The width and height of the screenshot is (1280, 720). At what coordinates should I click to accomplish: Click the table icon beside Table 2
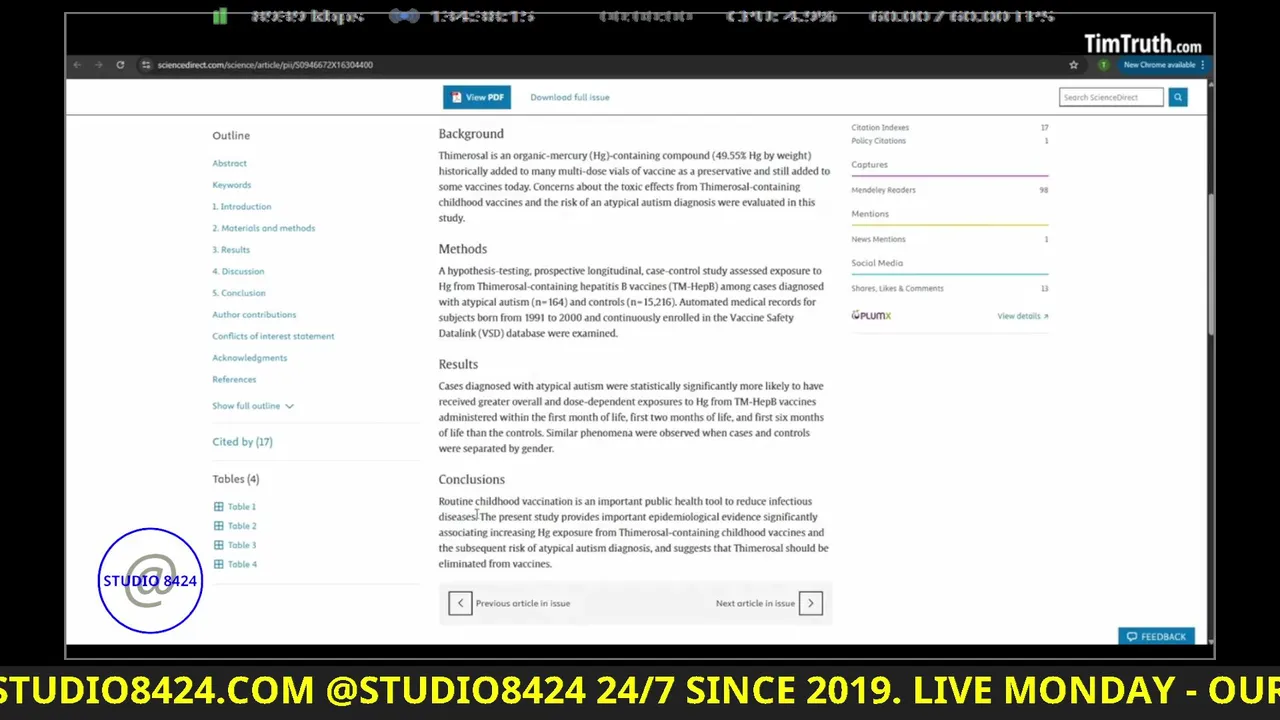[218, 526]
